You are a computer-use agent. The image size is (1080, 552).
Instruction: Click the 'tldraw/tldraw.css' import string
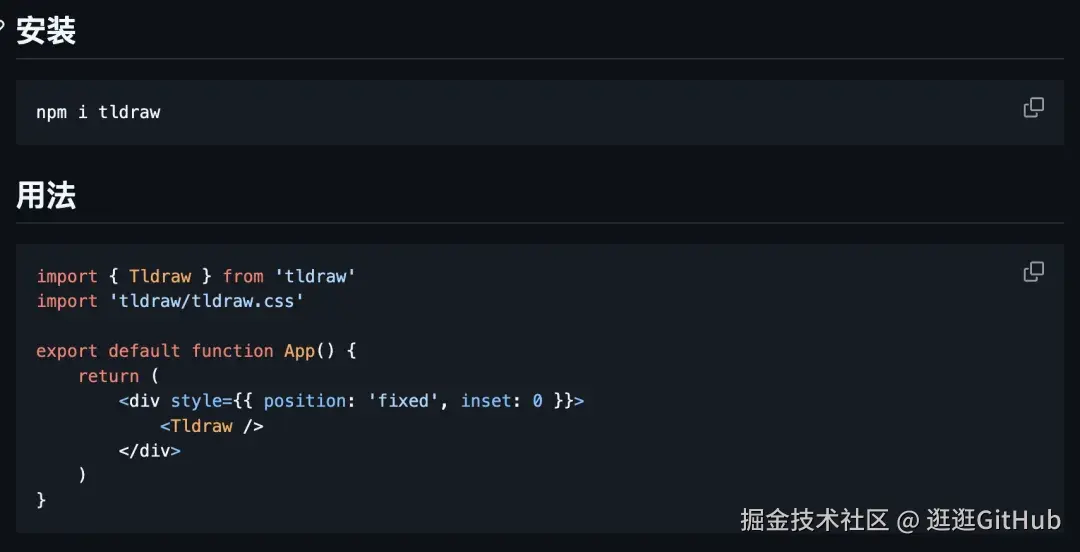tap(207, 301)
